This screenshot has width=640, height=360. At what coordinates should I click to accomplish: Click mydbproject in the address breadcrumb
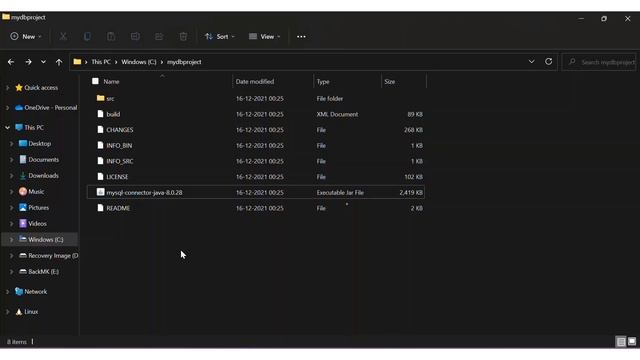[184, 62]
